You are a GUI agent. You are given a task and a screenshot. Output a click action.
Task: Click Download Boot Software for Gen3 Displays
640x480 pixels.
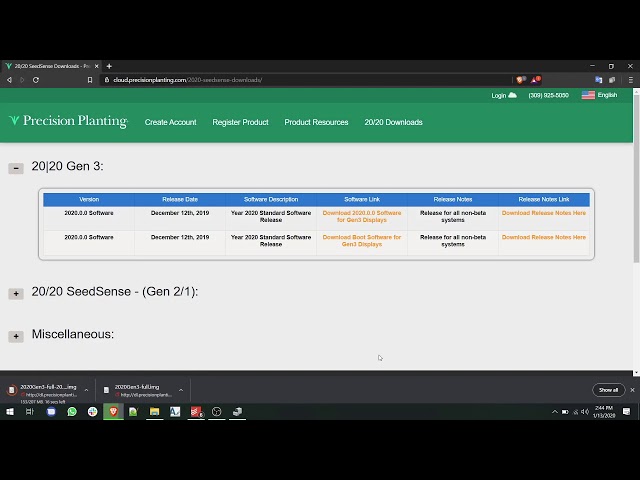[361, 240]
